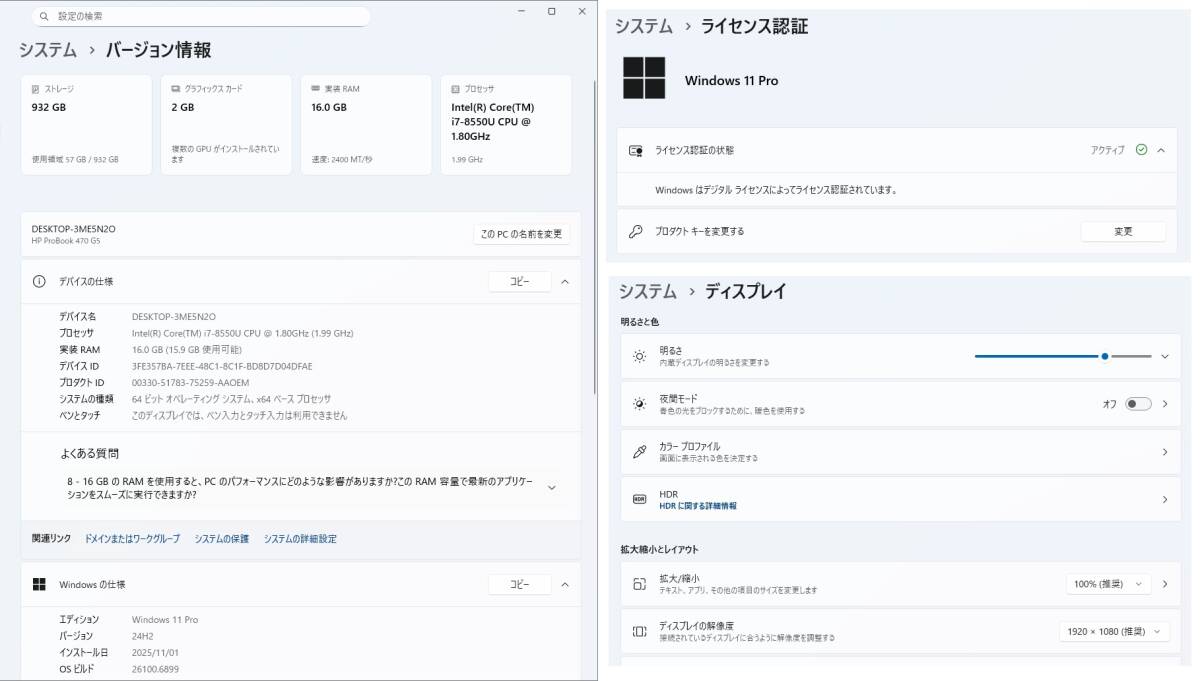Go to システム breadcrumb in バージョン情報 window
1200x681 pixels.
tap(48, 50)
